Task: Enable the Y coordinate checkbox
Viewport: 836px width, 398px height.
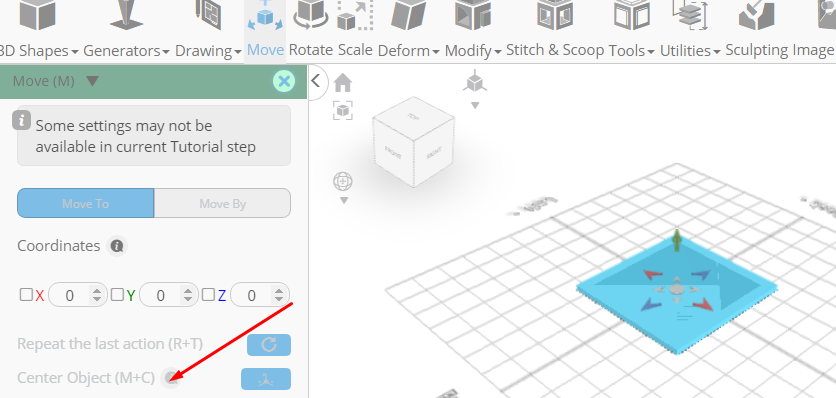Action: (x=117, y=294)
